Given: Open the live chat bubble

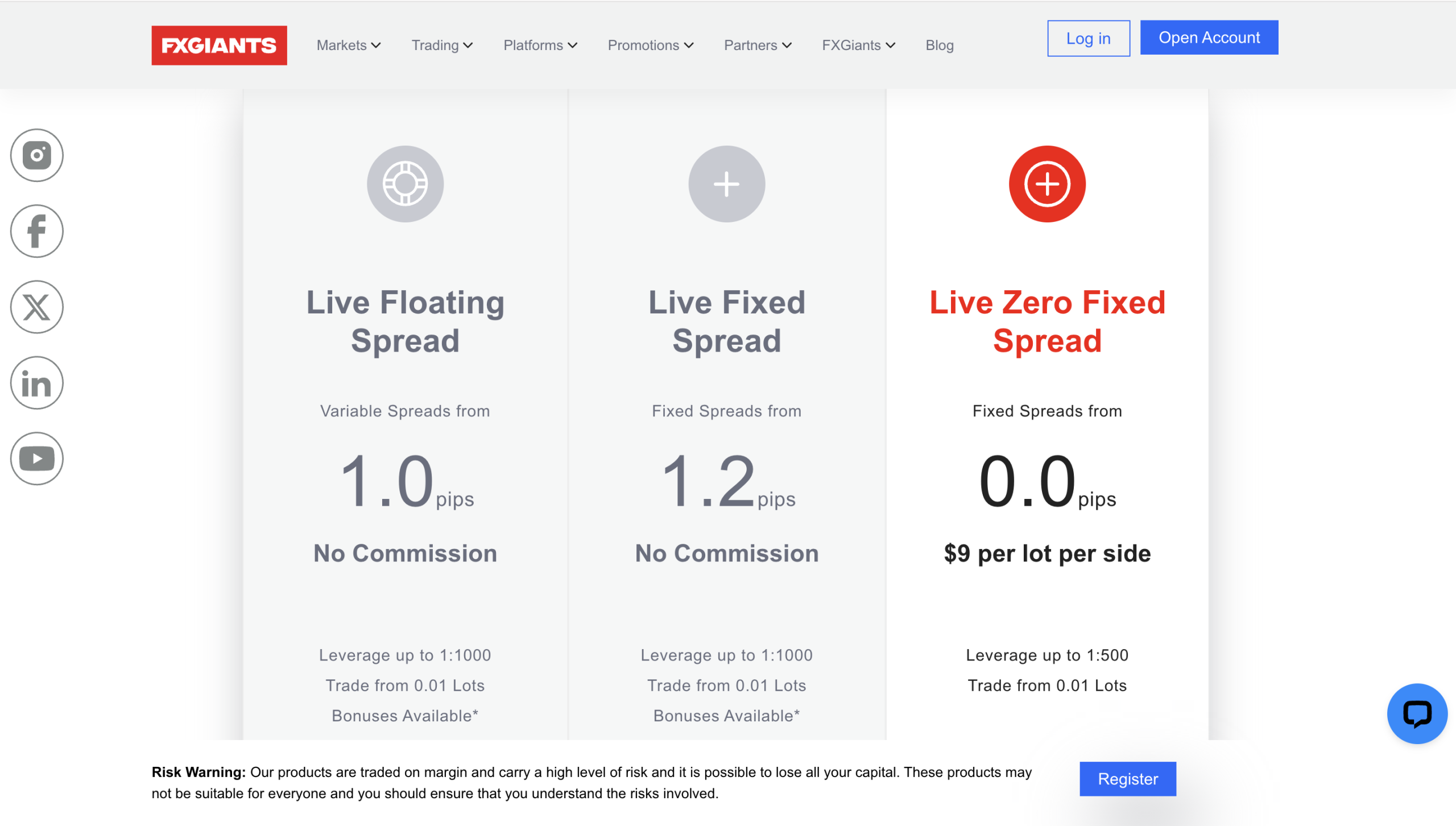Looking at the screenshot, I should pos(1417,713).
